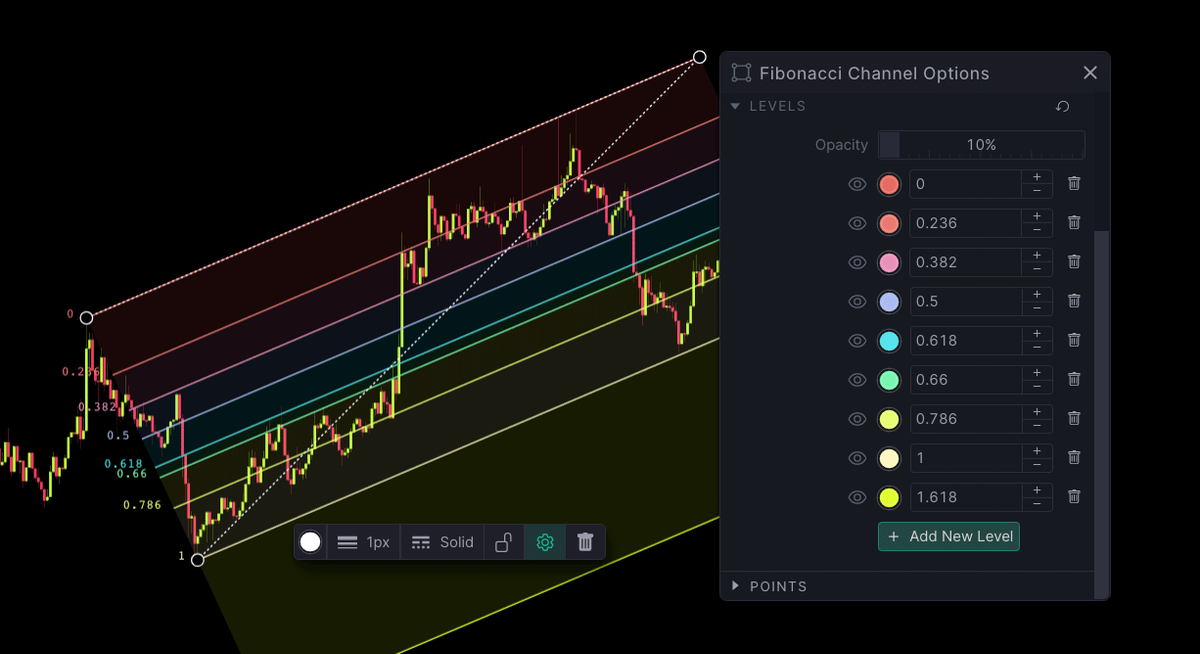Increment the 0.618 level value
Viewport: 1200px width, 654px height.
[1037, 333]
